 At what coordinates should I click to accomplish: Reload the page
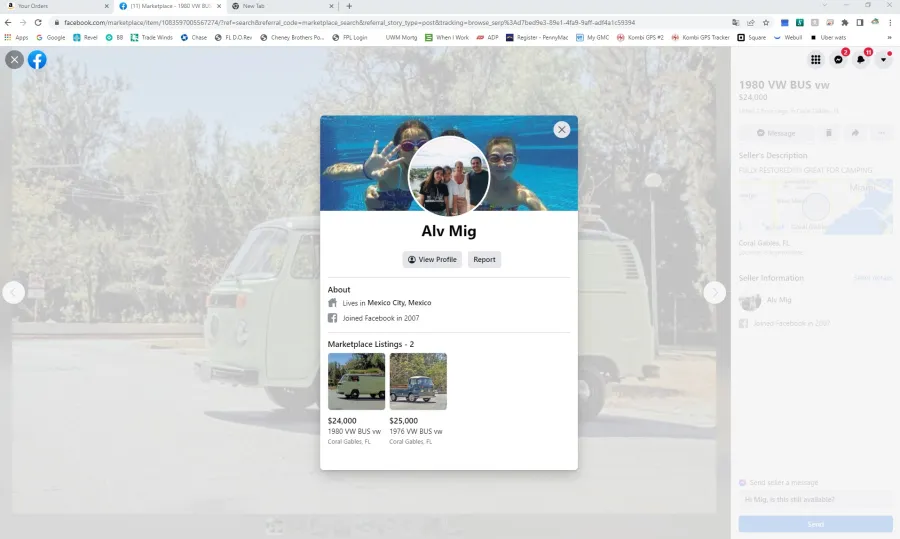(x=38, y=22)
